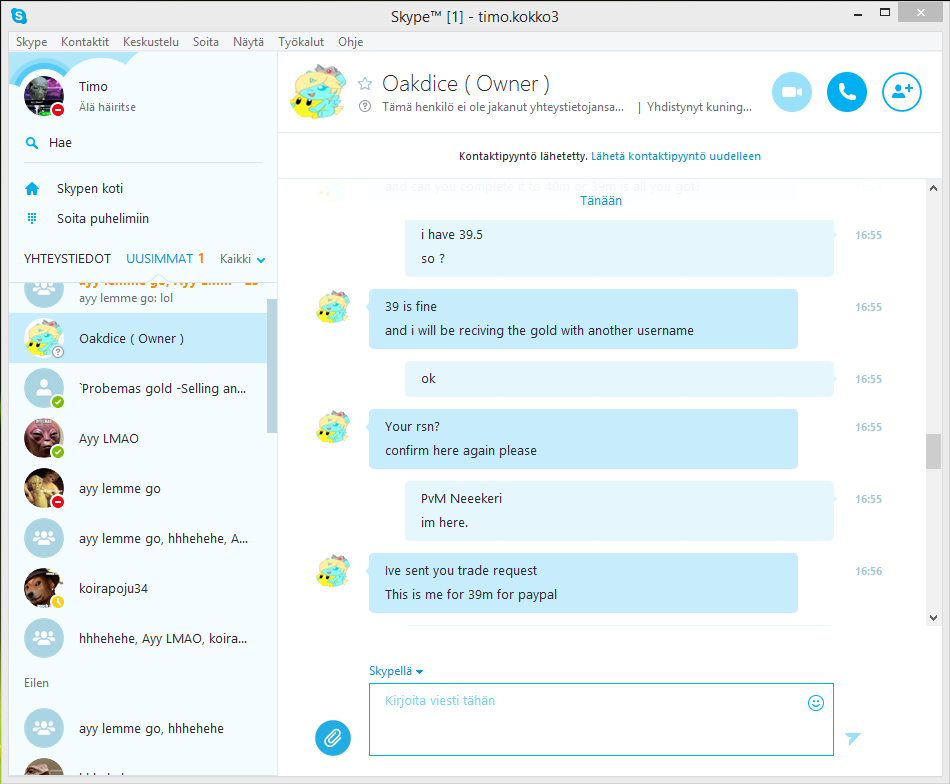This screenshot has width=950, height=784.
Task: Click the message 'Ive sent you trade request'
Action: [461, 571]
